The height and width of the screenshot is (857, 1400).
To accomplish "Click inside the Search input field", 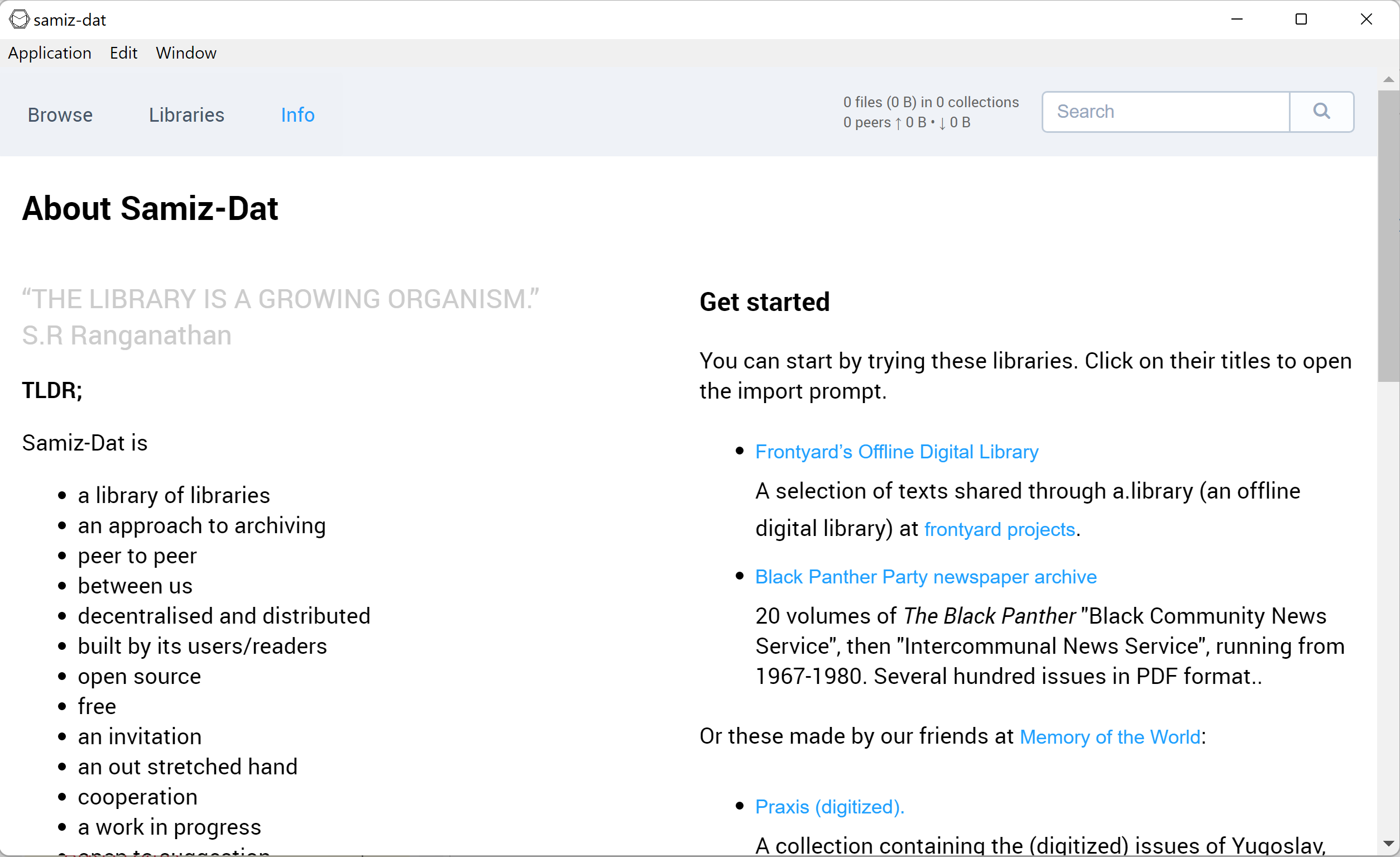I will click(x=1165, y=112).
